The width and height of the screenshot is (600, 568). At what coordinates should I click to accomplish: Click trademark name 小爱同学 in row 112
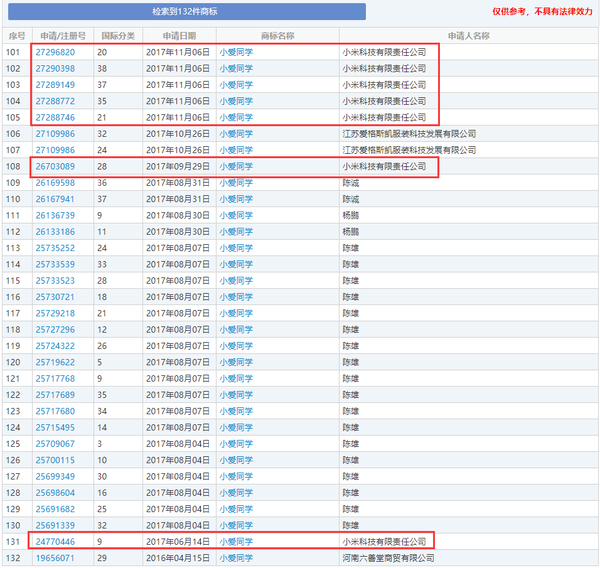click(x=236, y=232)
